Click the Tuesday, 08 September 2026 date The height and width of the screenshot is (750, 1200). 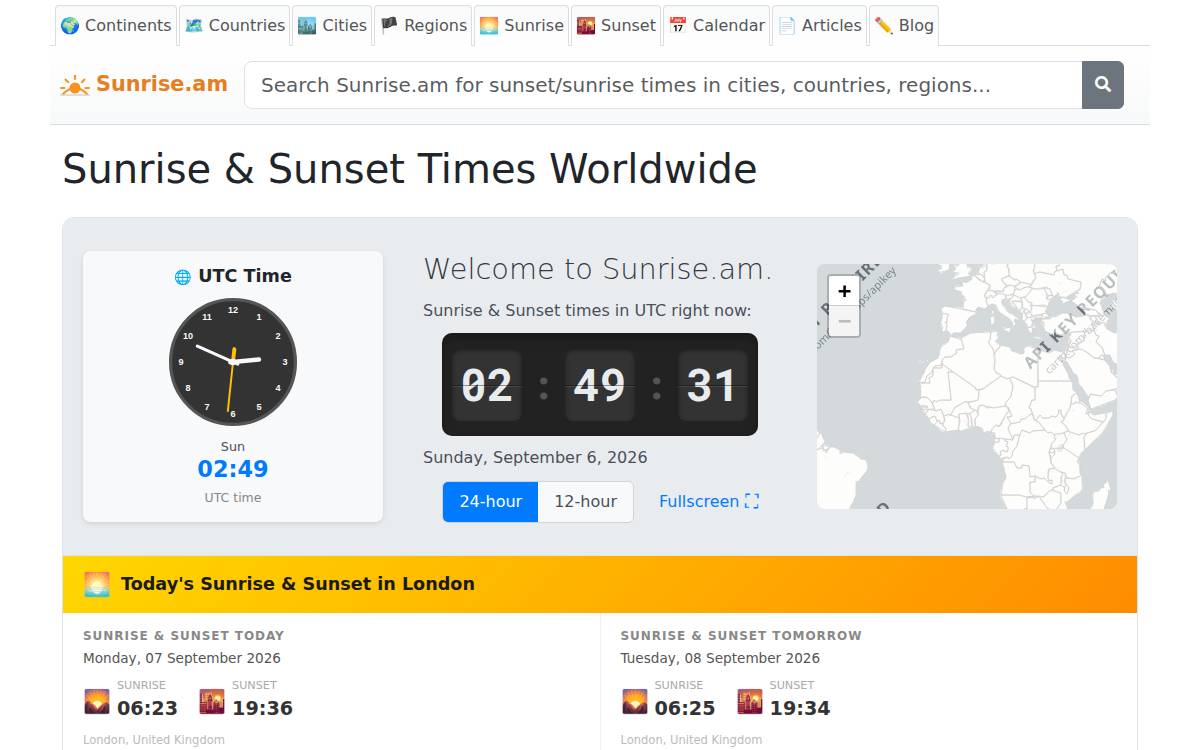720,658
